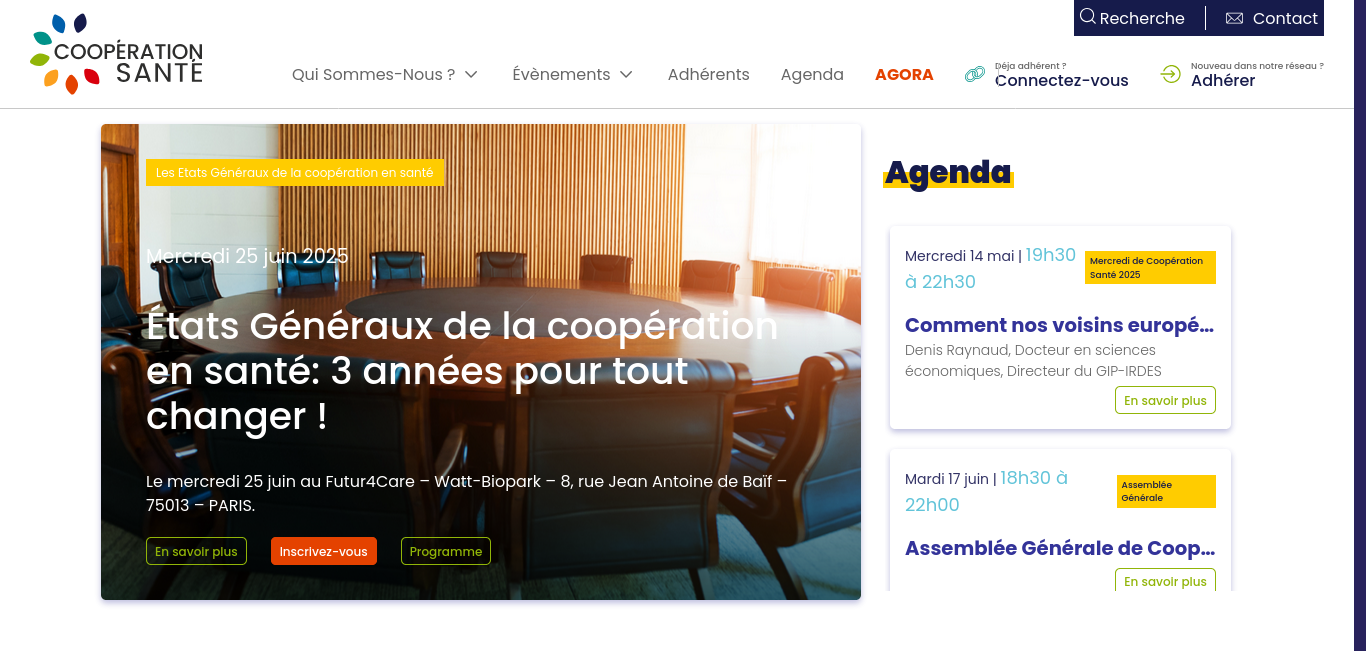Click the envelope Contact icon
Viewport: 1366px width, 651px height.
coord(1234,18)
